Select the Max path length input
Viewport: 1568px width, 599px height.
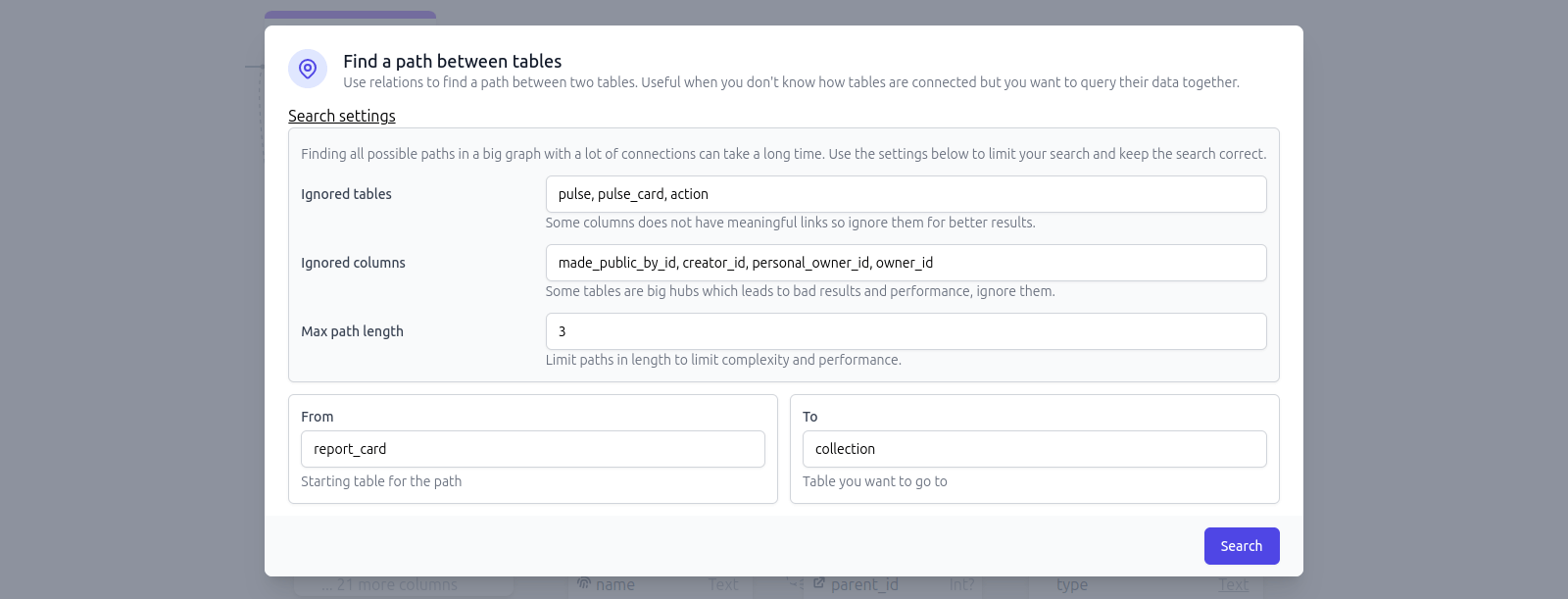pyautogui.click(x=906, y=331)
